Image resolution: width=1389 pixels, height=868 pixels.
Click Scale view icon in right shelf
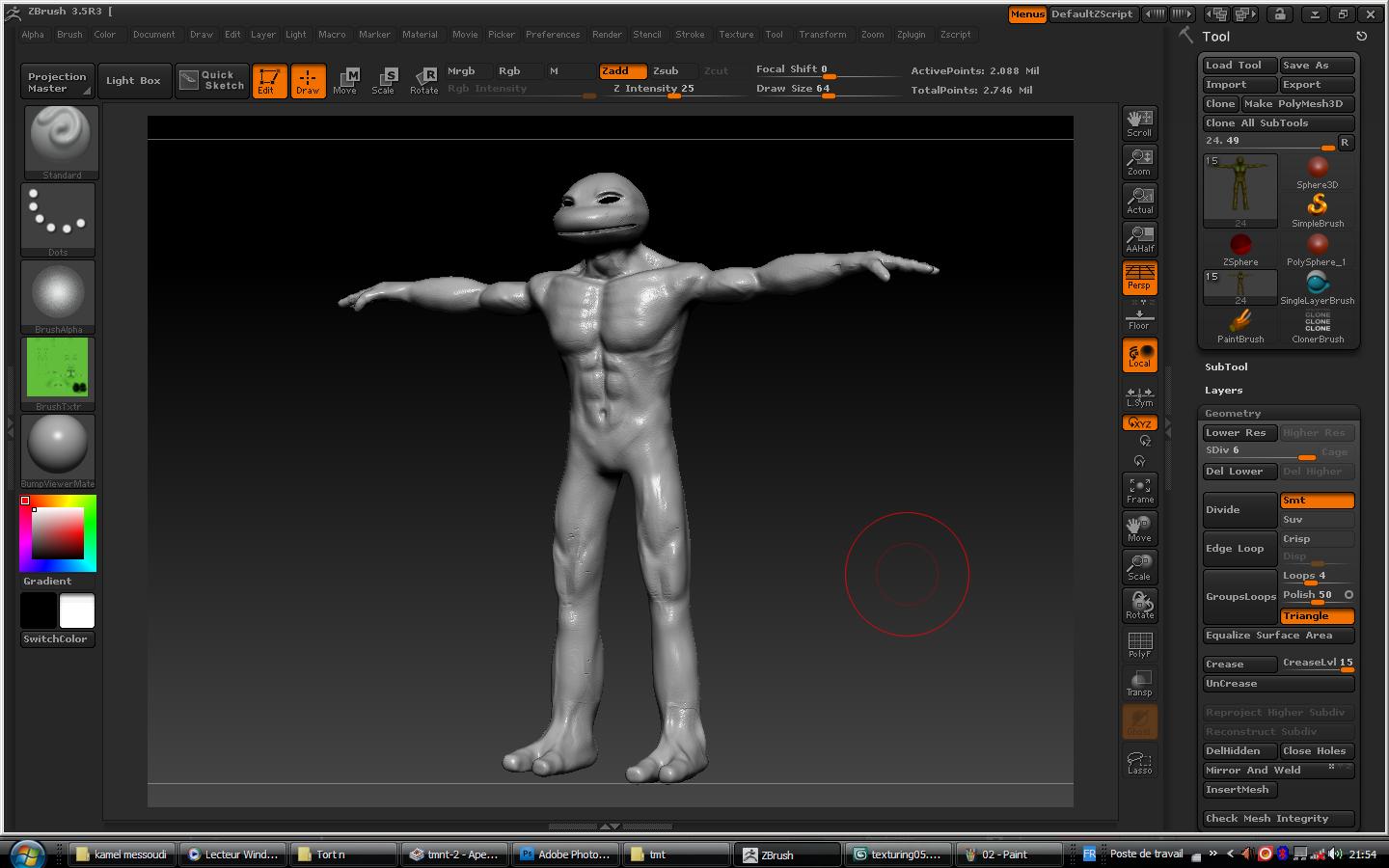coord(1139,567)
